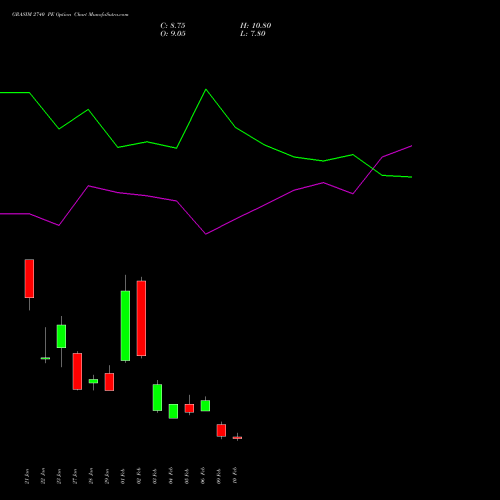Screen dimensions: 500x500
Task: Click the green indicator line peak
Action: point(206,89)
